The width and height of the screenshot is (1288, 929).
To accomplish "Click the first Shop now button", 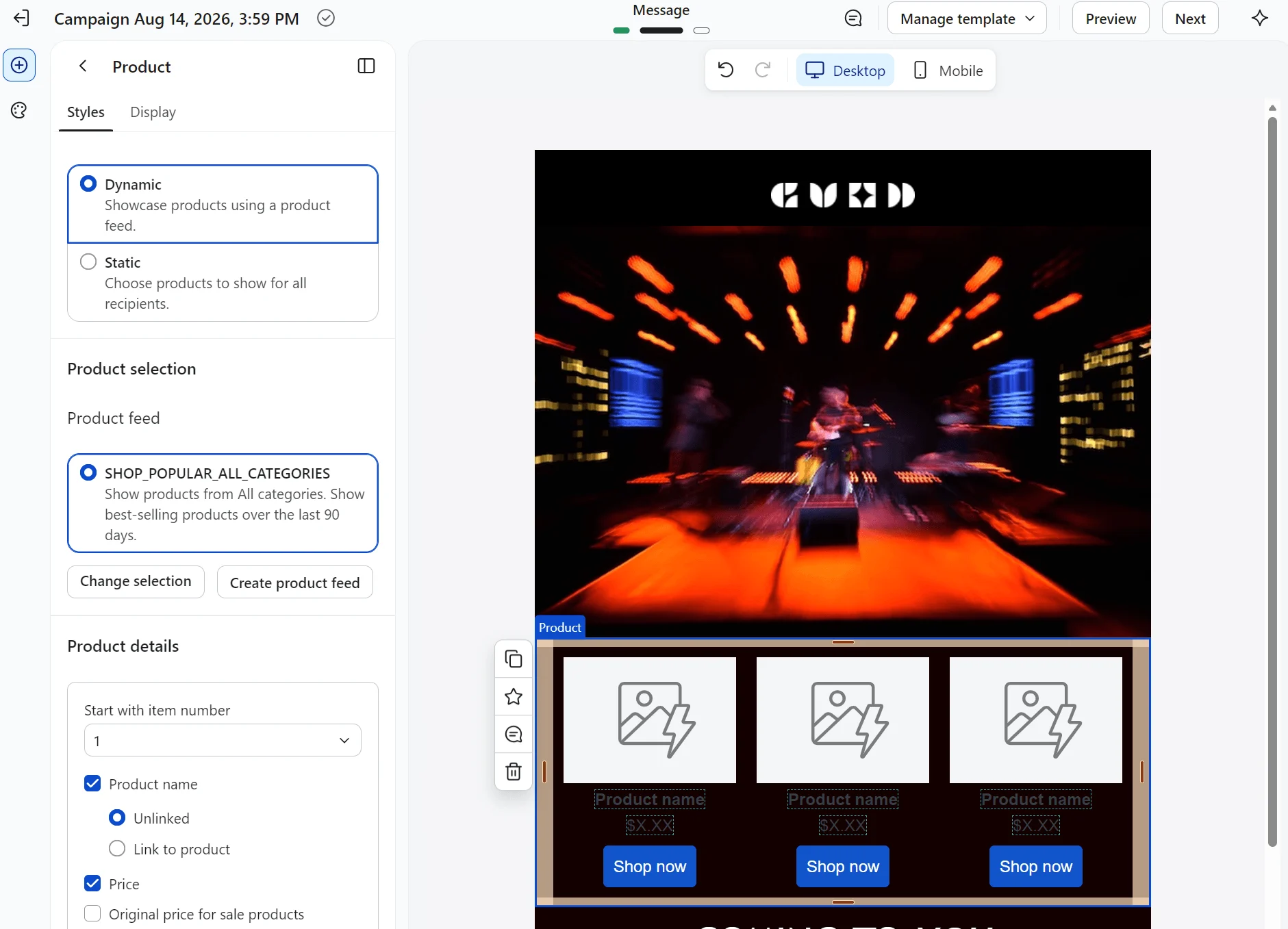I will pyautogui.click(x=650, y=867).
